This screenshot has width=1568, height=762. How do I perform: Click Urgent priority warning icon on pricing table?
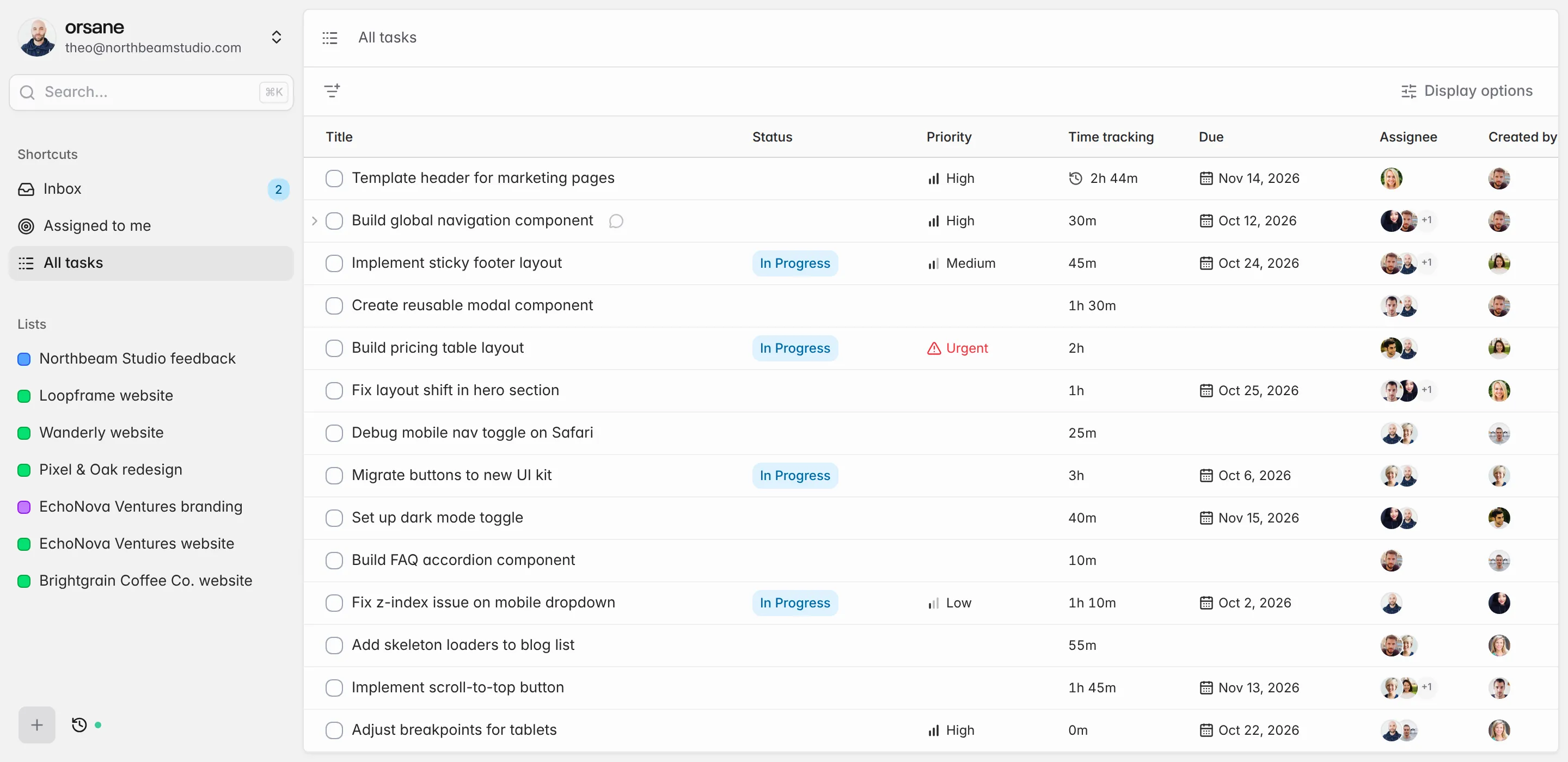point(933,348)
